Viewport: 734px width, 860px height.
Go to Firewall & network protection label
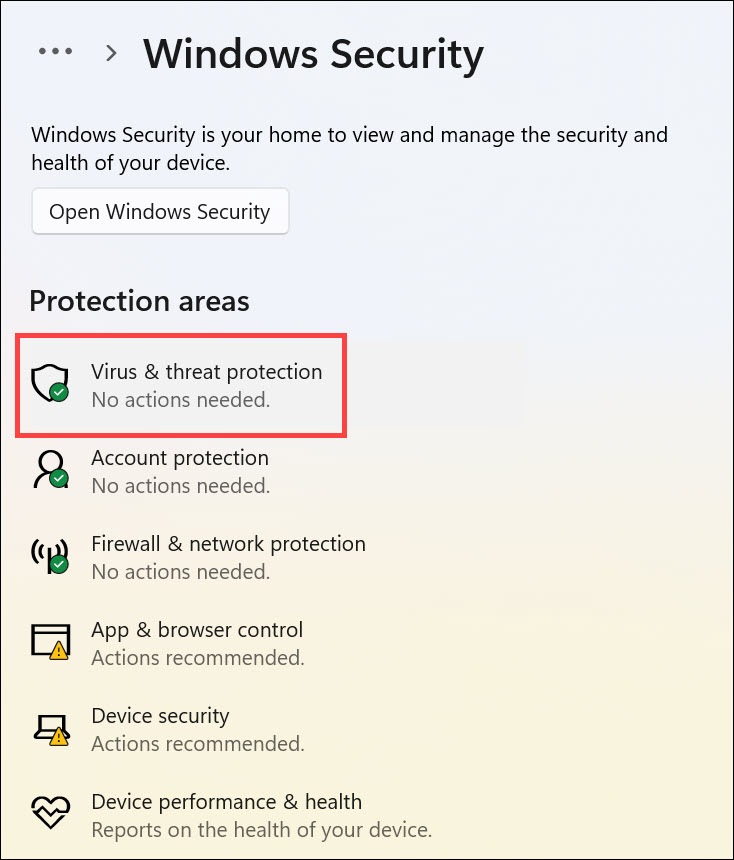[228, 544]
